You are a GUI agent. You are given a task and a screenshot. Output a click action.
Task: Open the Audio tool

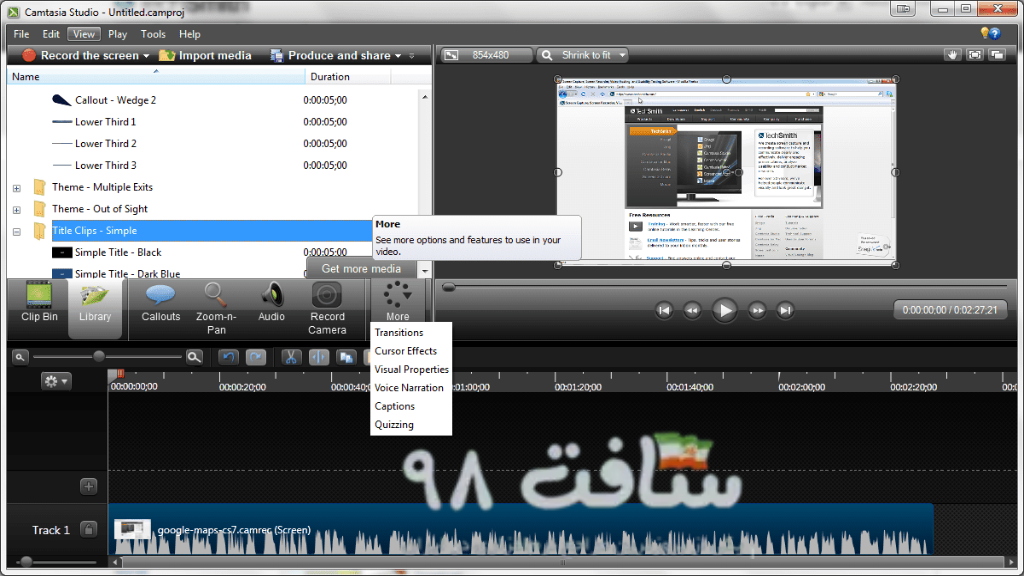coord(271,302)
